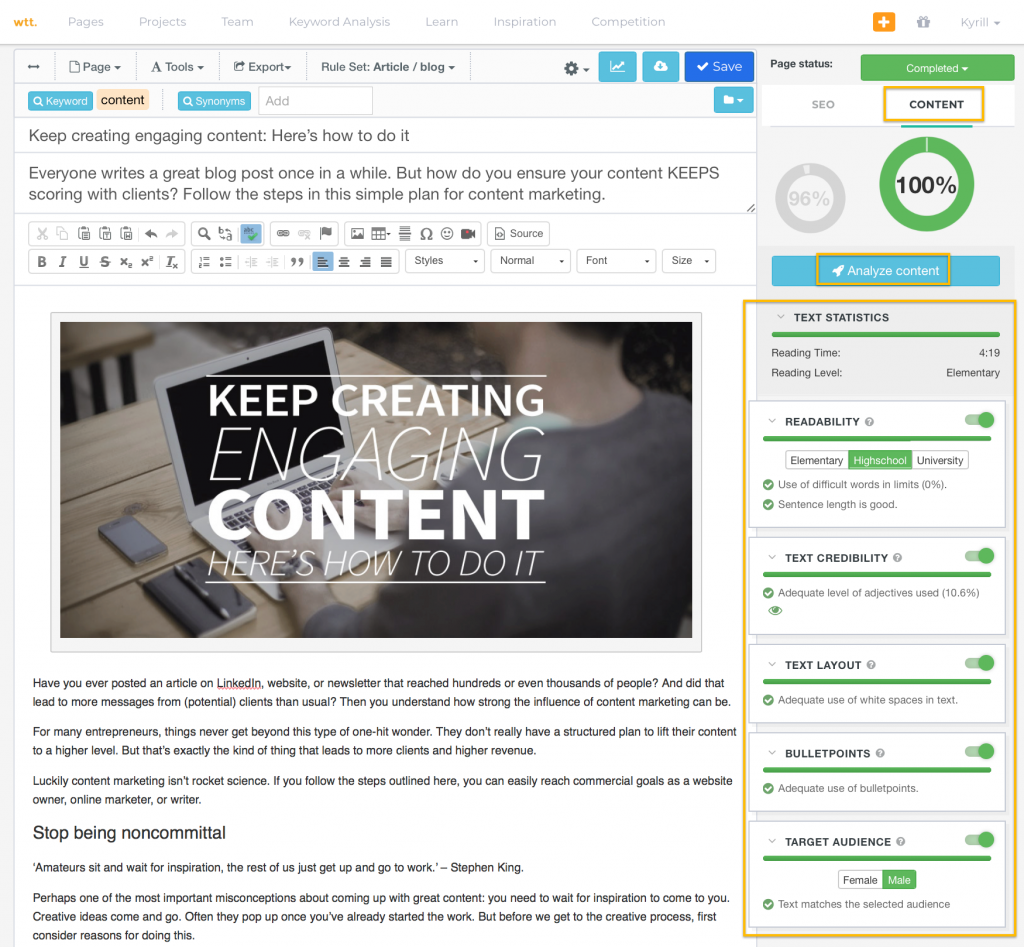Apply bold formatting
This screenshot has width=1024, height=947.
click(42, 262)
